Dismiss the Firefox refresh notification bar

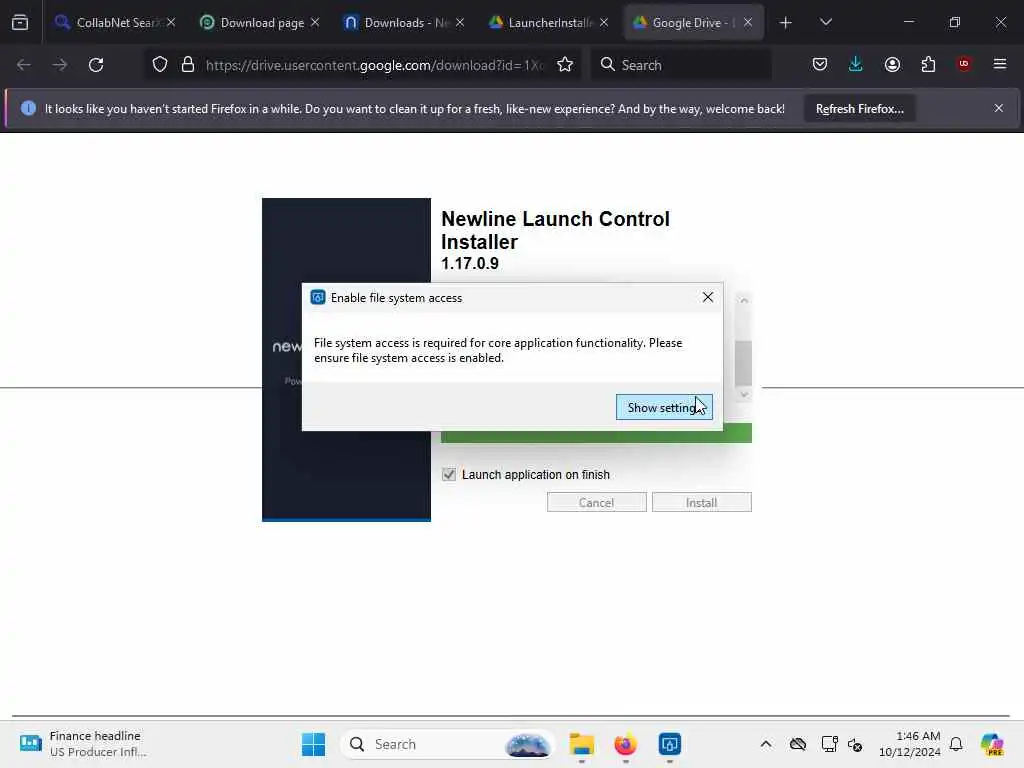pos(999,108)
